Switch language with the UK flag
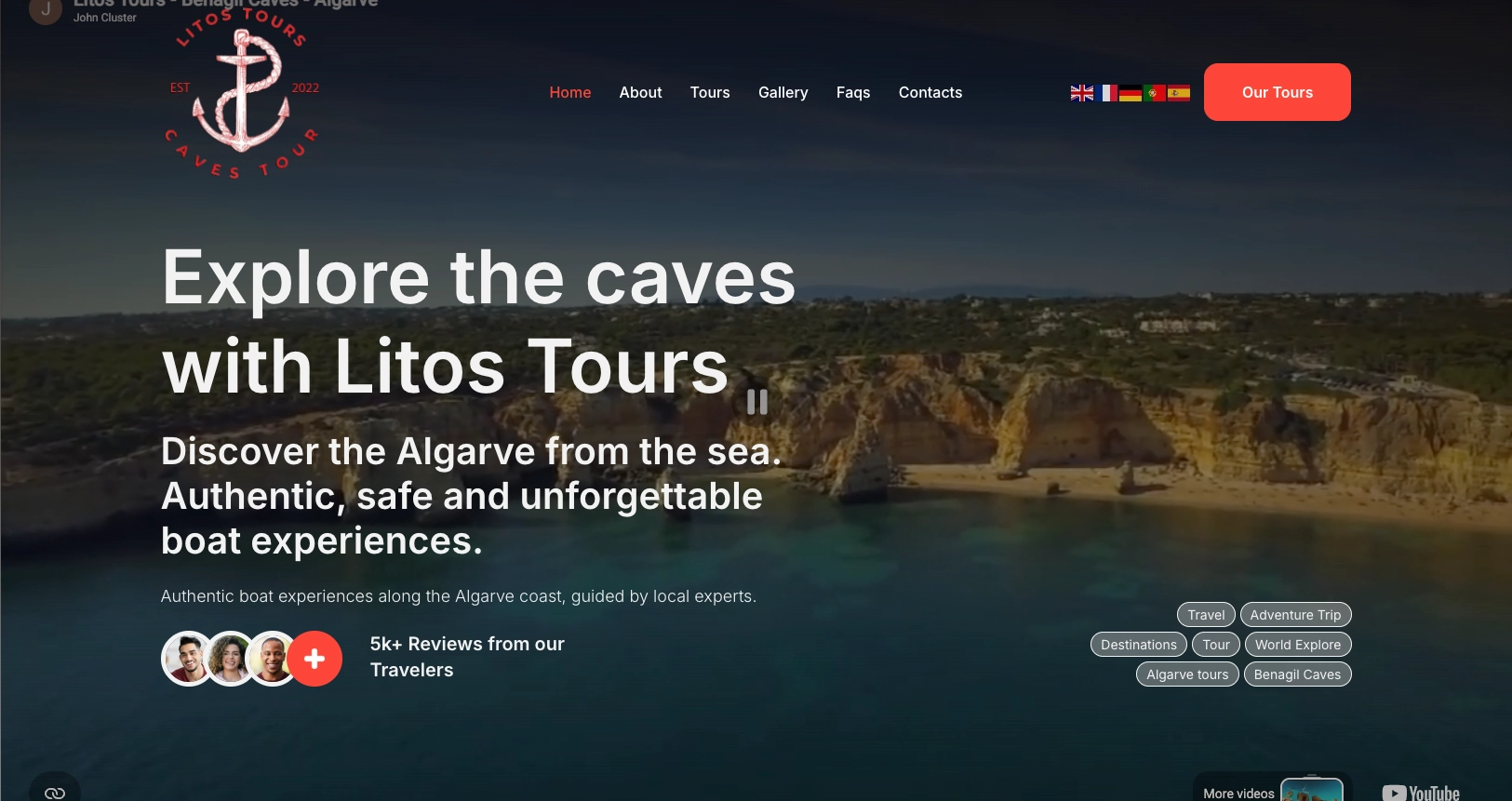Image resolution: width=1512 pixels, height=801 pixels. [x=1082, y=93]
